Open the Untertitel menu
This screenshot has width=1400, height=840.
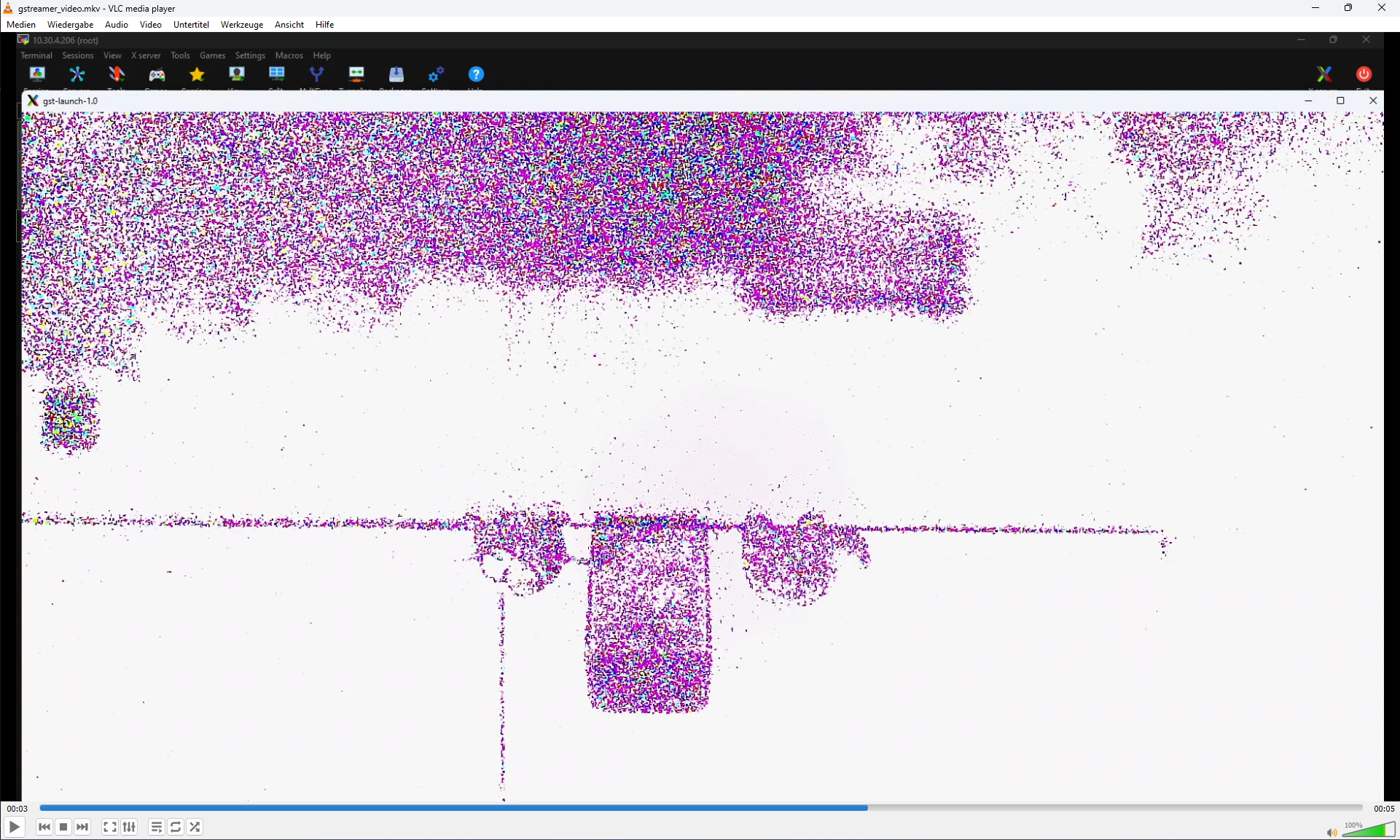191,24
